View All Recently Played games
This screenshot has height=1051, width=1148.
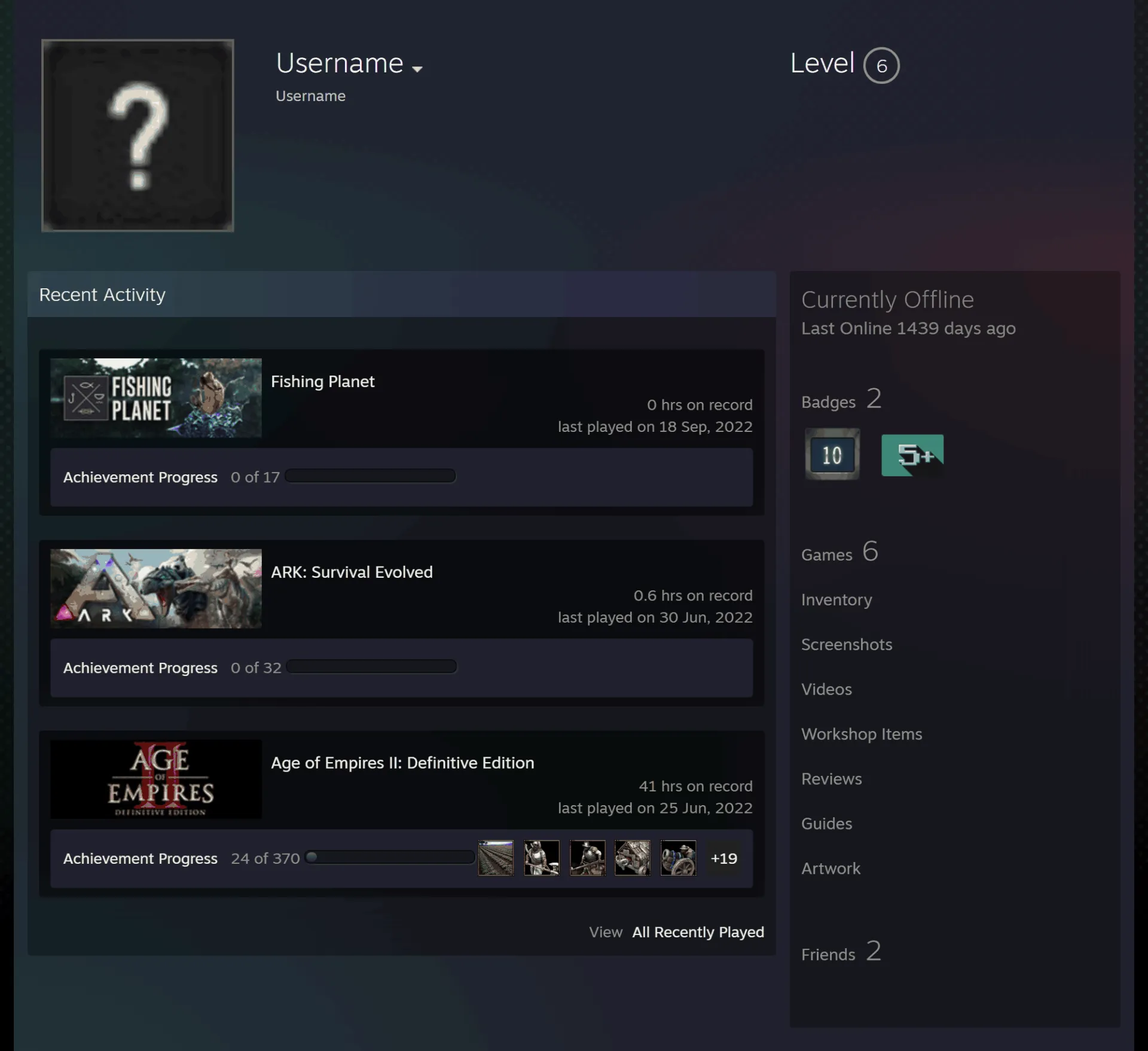[698, 933]
